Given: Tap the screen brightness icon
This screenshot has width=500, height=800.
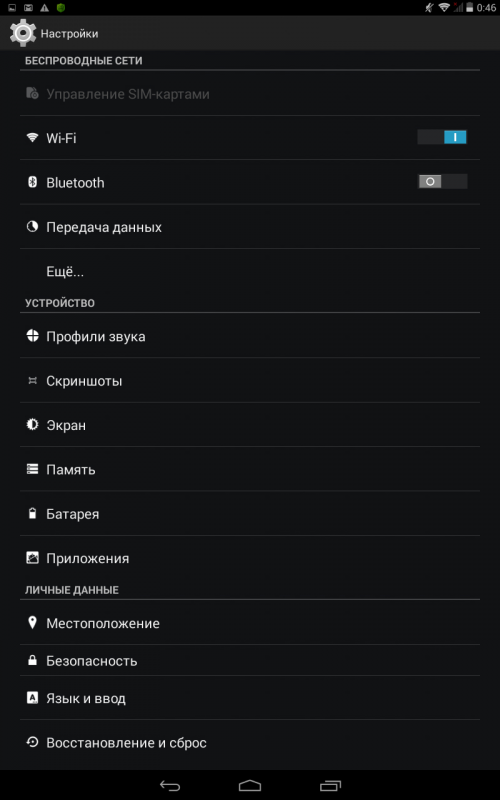Looking at the screenshot, I should pos(33,424).
